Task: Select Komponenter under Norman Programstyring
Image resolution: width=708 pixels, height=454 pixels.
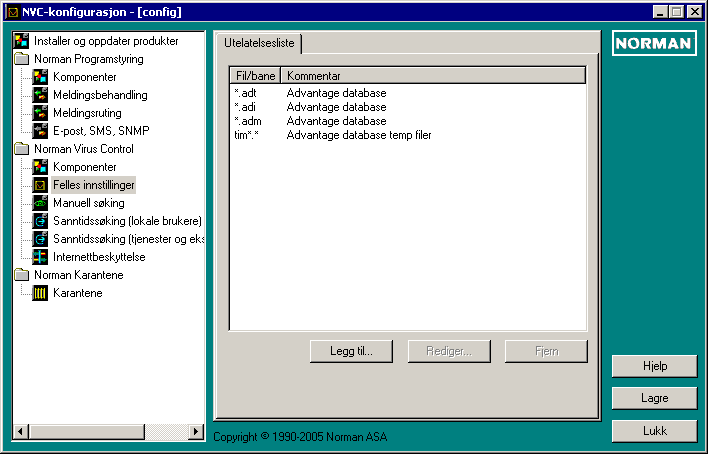Action: point(84,77)
